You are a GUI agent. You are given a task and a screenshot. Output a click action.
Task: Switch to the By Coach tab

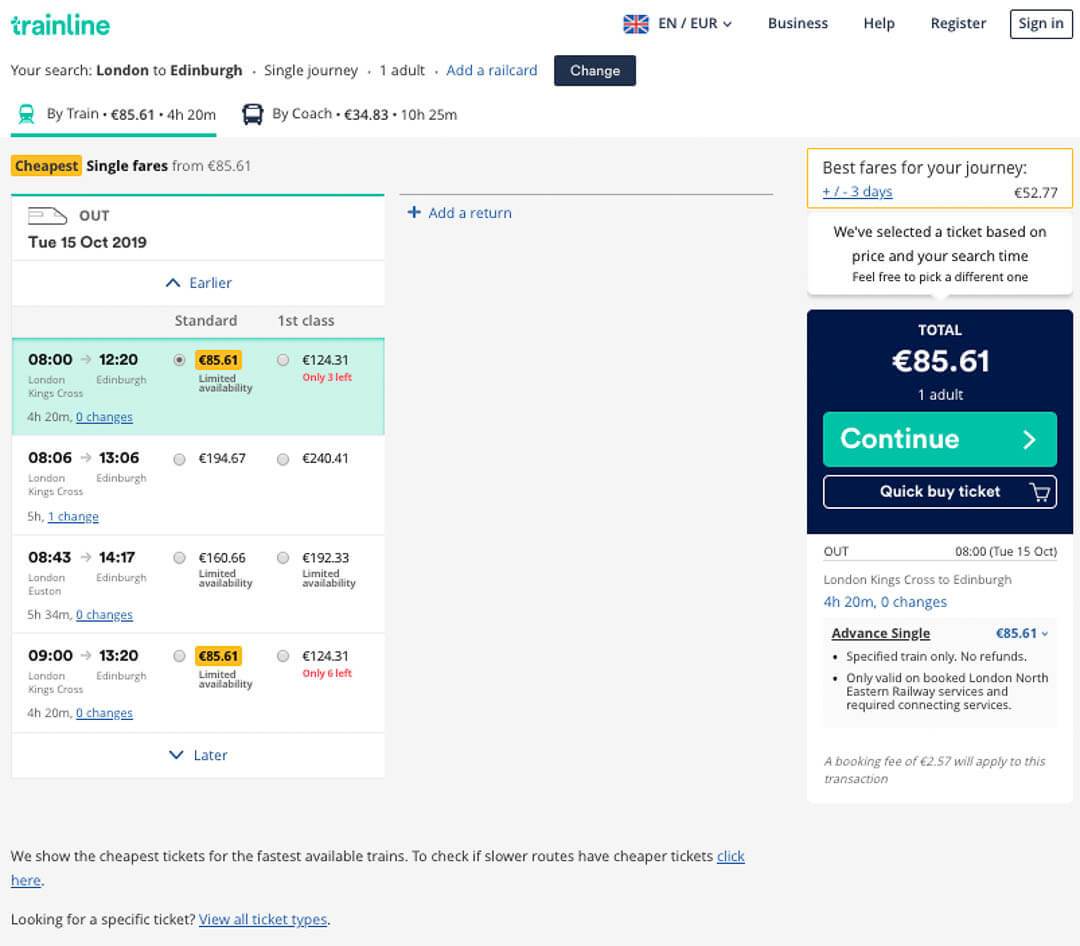coord(350,114)
